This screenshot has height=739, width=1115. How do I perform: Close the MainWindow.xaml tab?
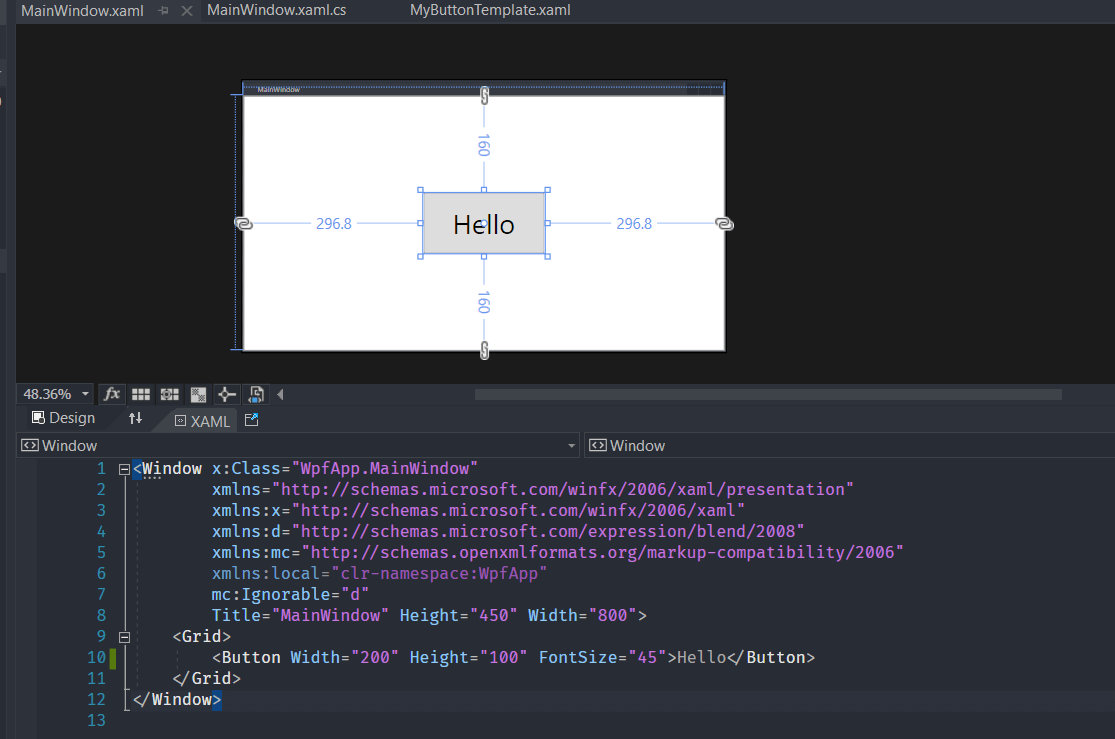(187, 11)
